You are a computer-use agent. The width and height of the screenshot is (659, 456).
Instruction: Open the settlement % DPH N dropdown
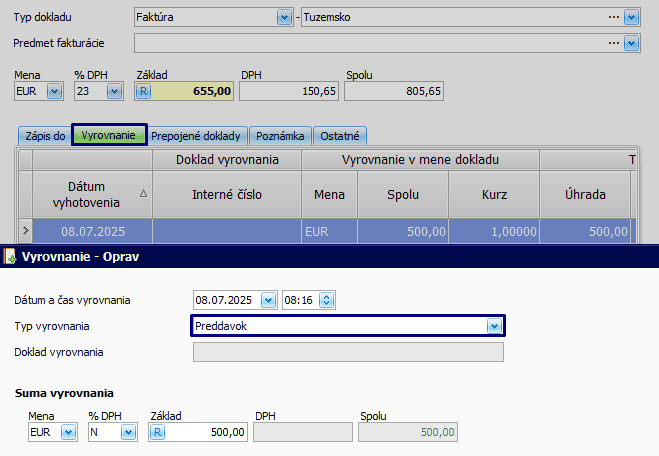[128, 432]
